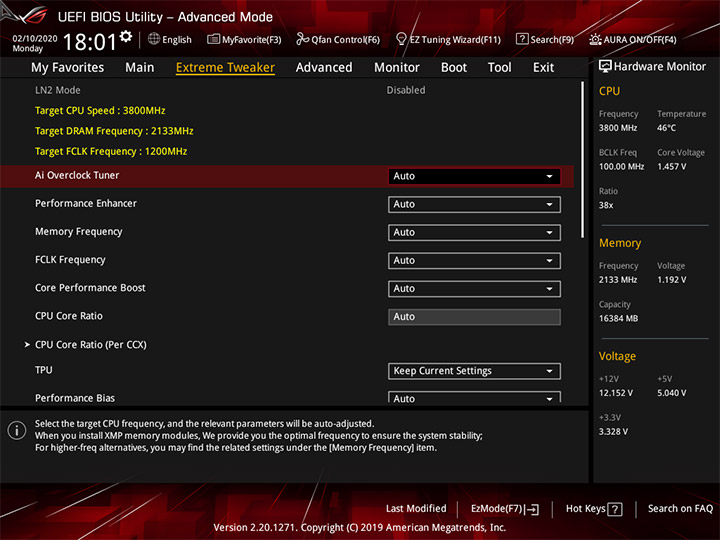Switch to the Main tab
The image size is (720, 540).
point(140,68)
